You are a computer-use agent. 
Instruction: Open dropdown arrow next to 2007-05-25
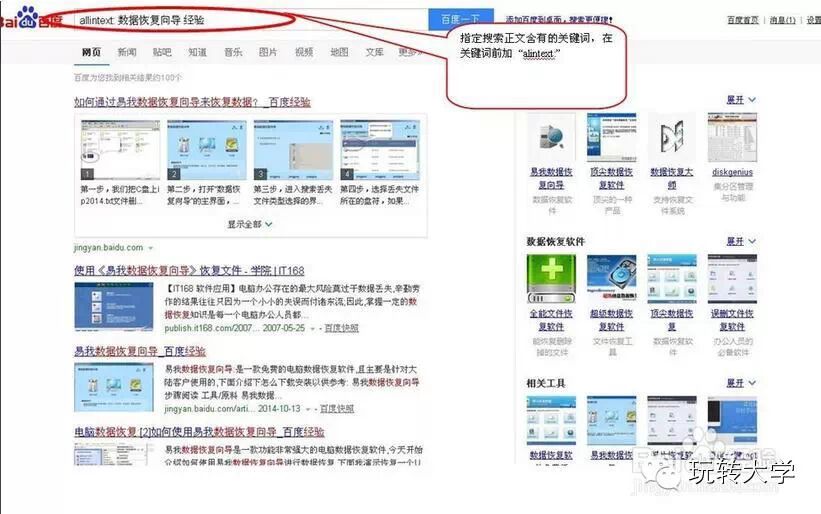point(313,329)
